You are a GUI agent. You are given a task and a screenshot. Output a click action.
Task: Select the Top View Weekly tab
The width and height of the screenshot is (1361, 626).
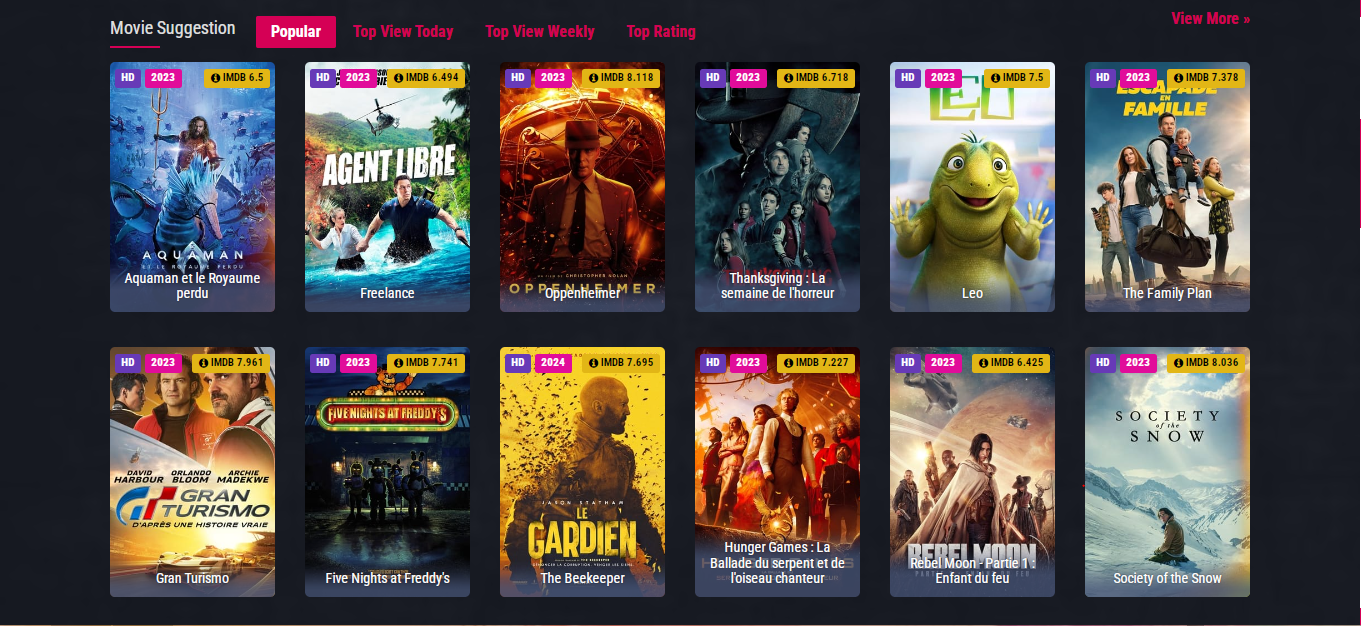pyautogui.click(x=540, y=32)
